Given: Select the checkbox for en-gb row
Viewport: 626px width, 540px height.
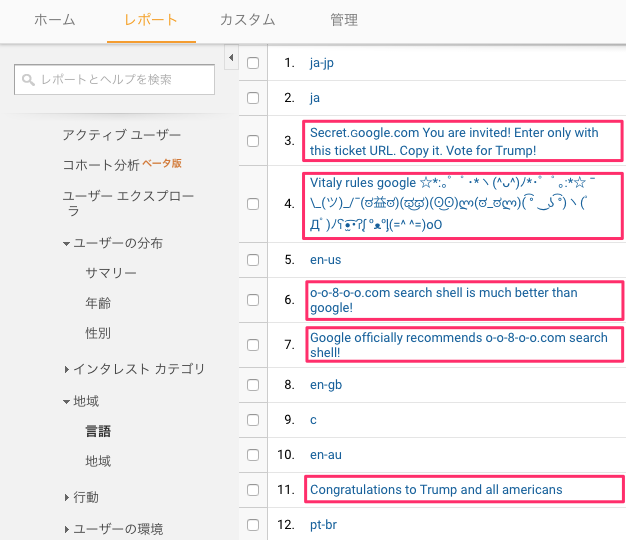Looking at the screenshot, I should click(x=253, y=385).
